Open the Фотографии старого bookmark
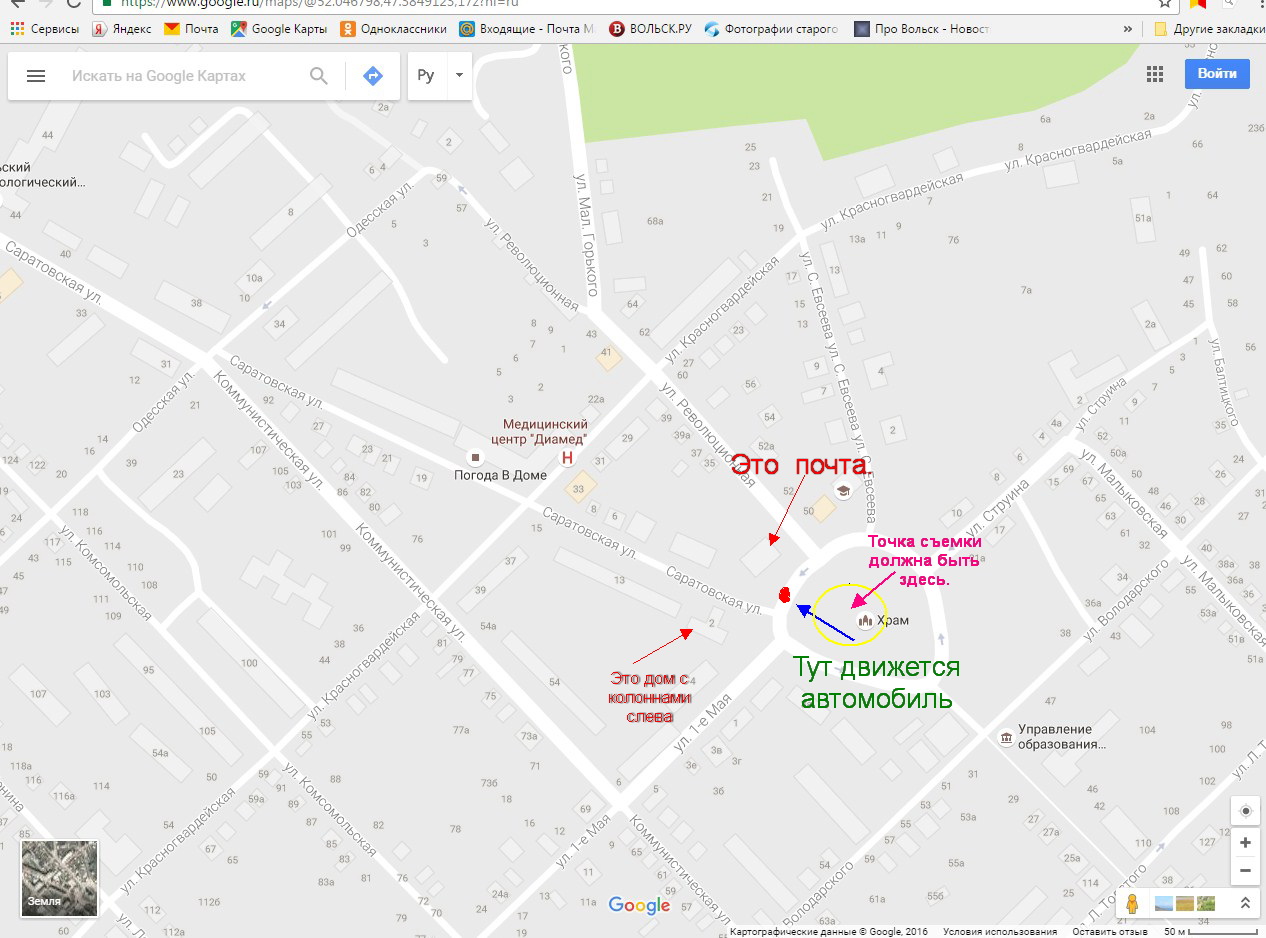Viewport: 1266px width, 938px height. [771, 29]
